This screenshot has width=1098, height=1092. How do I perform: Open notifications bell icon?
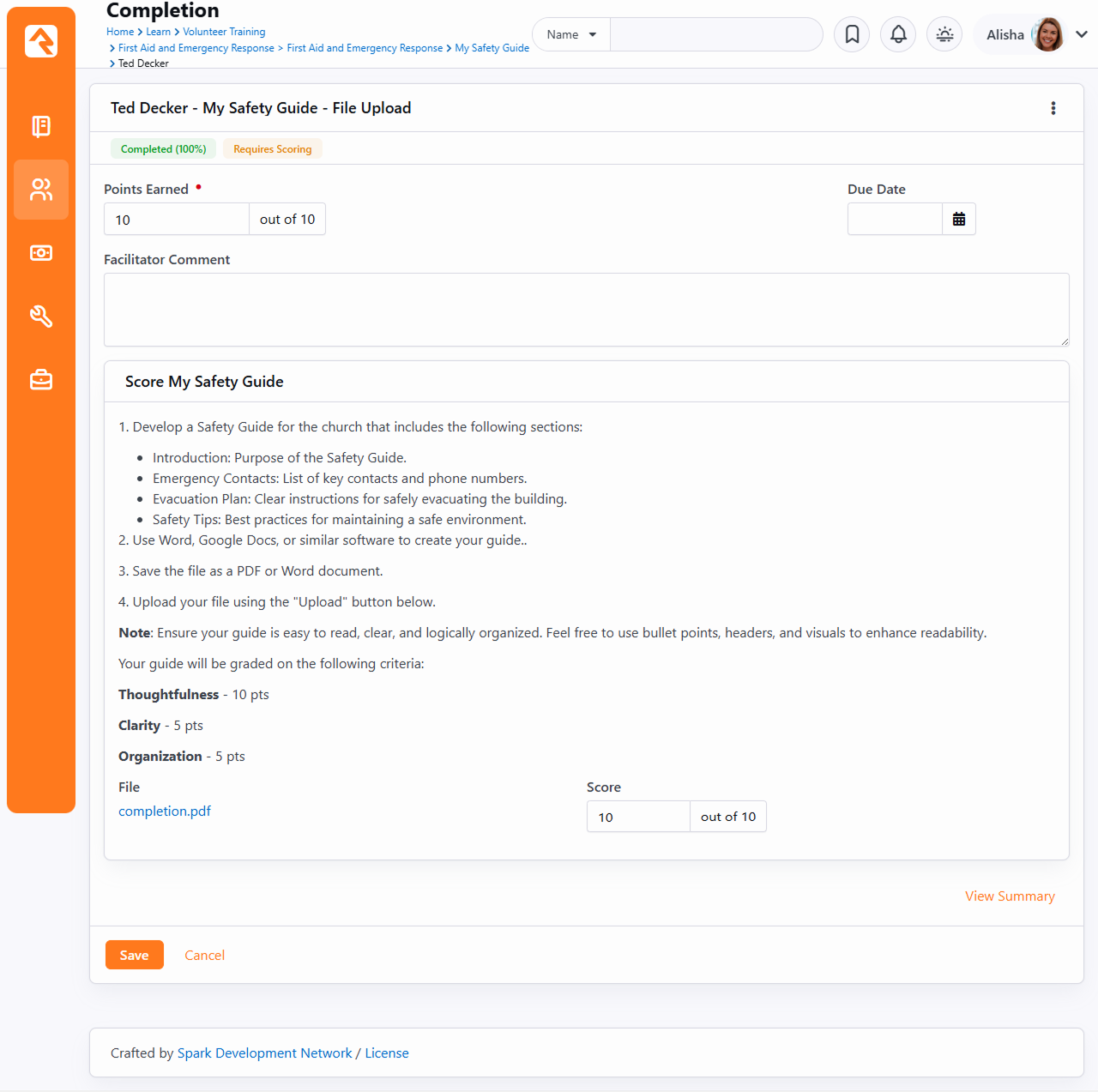(x=898, y=34)
